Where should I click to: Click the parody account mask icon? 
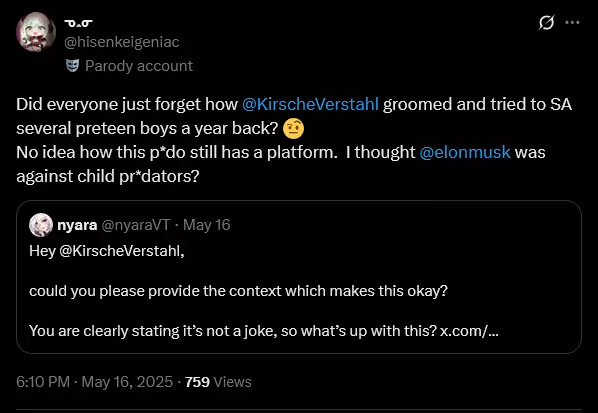point(72,66)
